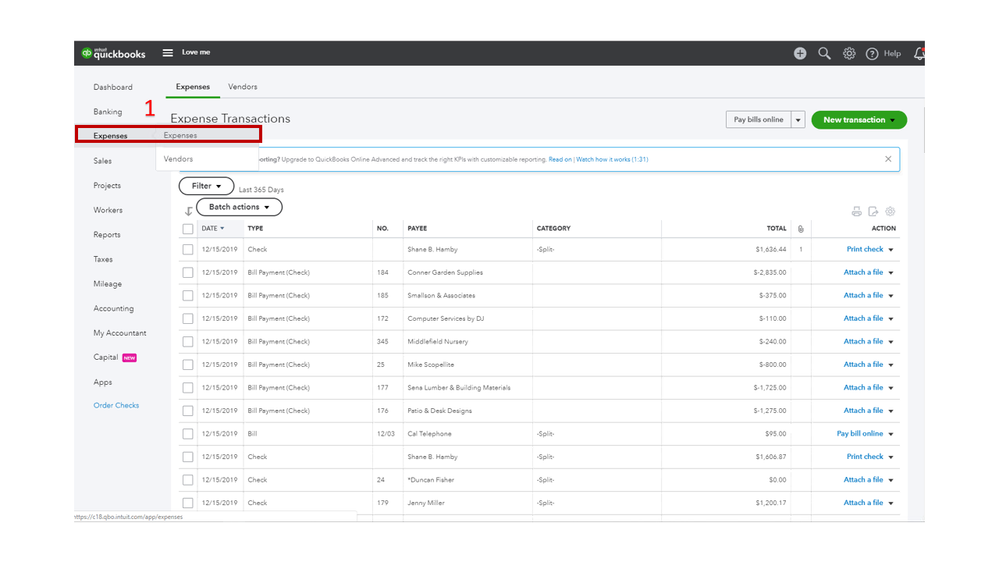999x562 pixels.
Task: Open the Create plus icon
Action: pyautogui.click(x=800, y=54)
